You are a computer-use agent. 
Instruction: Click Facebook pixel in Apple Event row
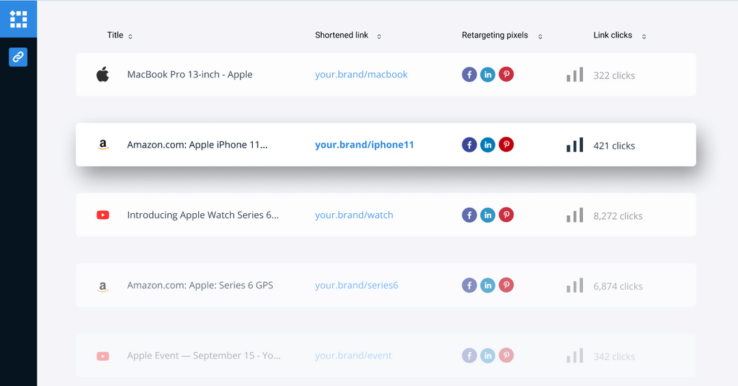[x=469, y=355]
